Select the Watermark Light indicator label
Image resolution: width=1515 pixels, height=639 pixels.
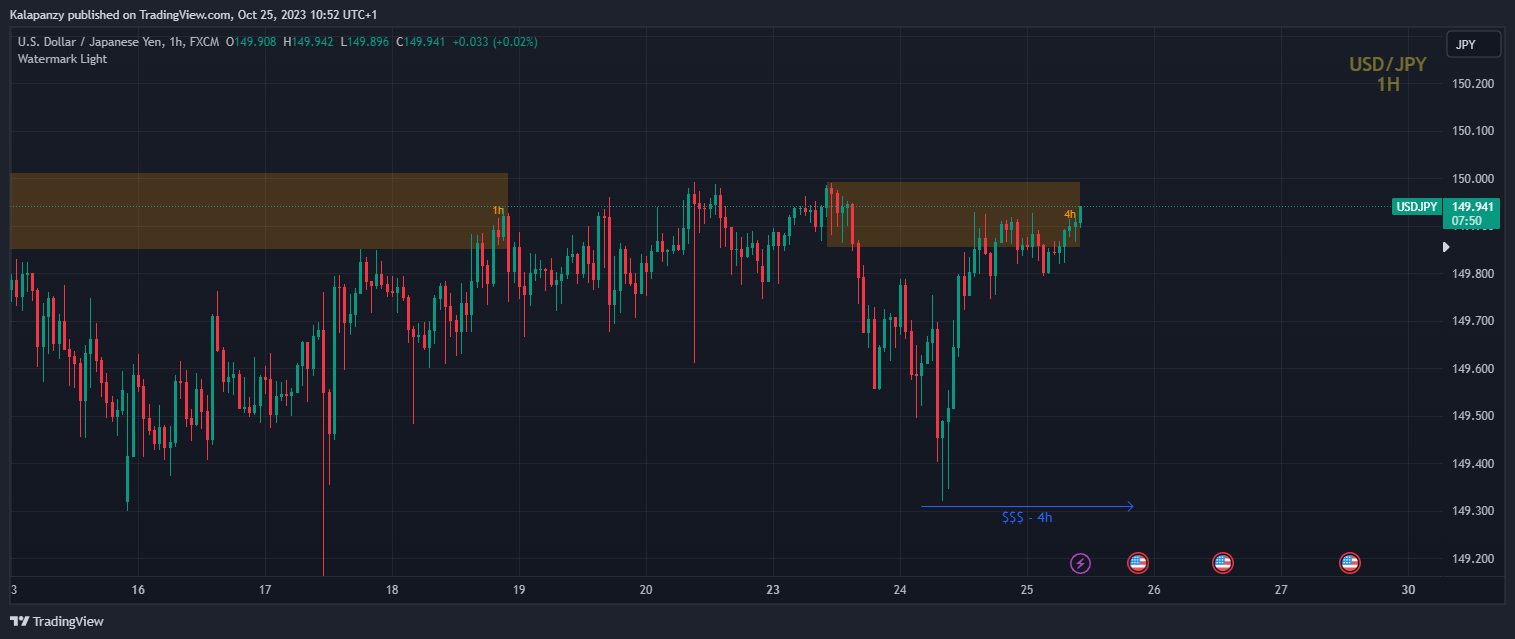[x=62, y=59]
